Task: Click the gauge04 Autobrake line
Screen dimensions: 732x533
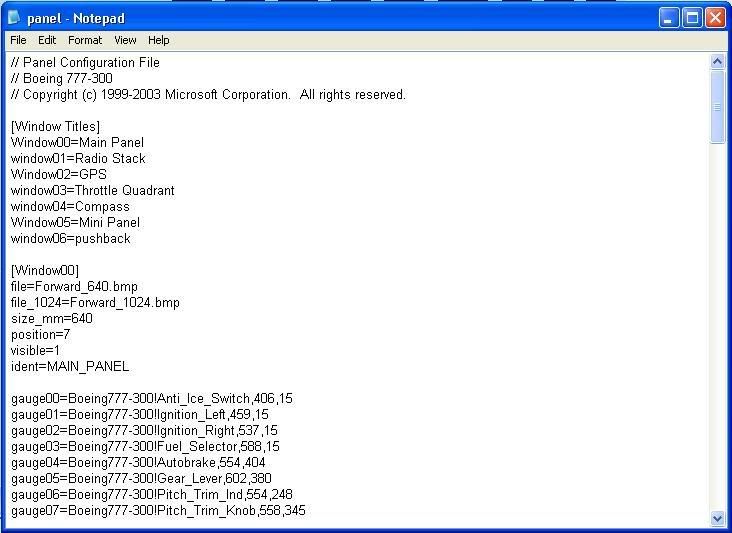Action: (x=138, y=463)
